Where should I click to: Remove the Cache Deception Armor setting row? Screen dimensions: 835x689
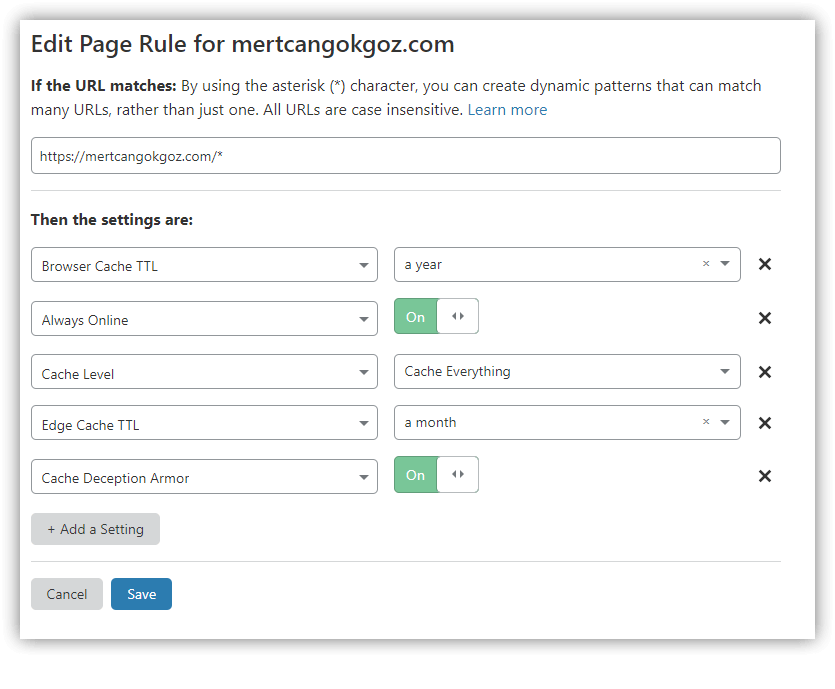click(x=765, y=476)
